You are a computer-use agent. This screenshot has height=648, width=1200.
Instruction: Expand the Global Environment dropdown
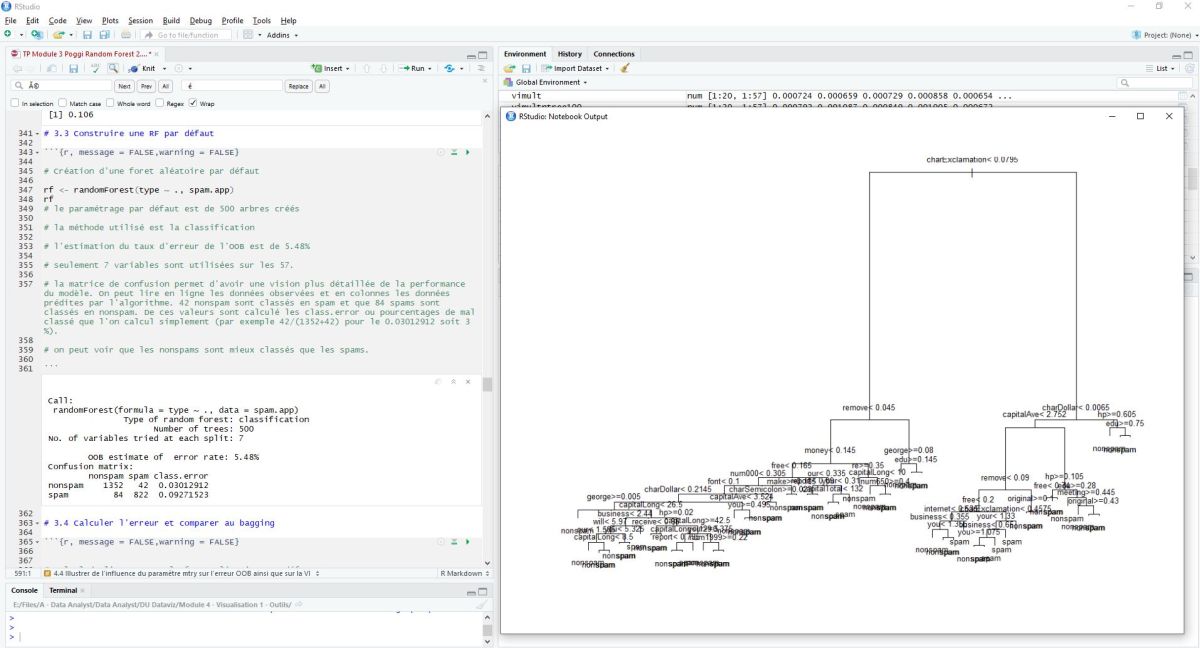(544, 82)
